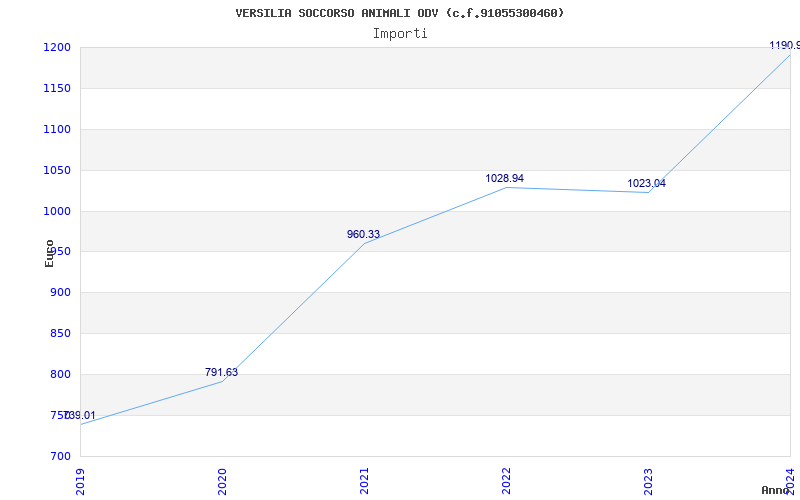Click the 1028.94 data label

tap(505, 179)
